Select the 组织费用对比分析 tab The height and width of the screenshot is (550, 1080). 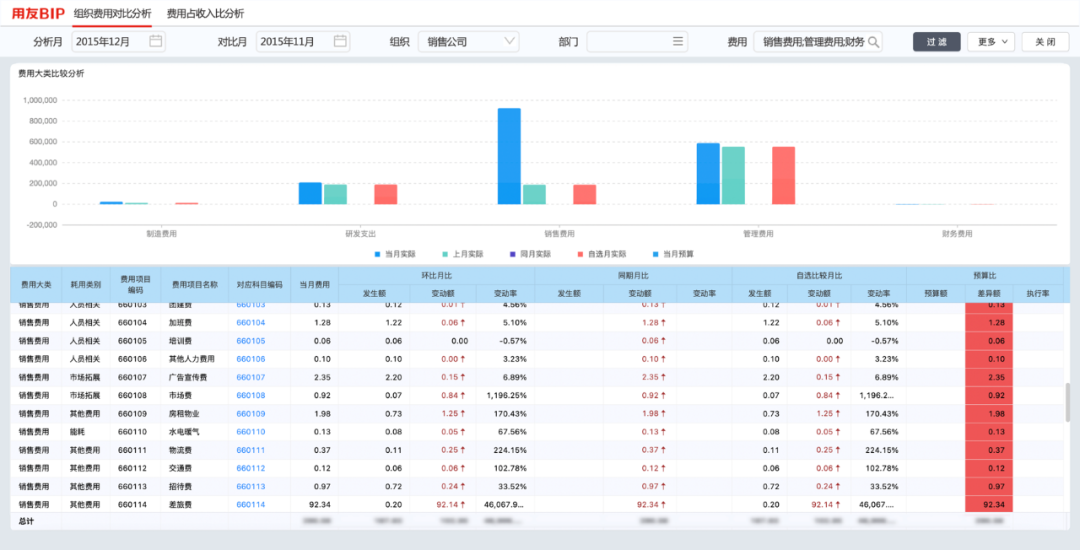[113, 13]
